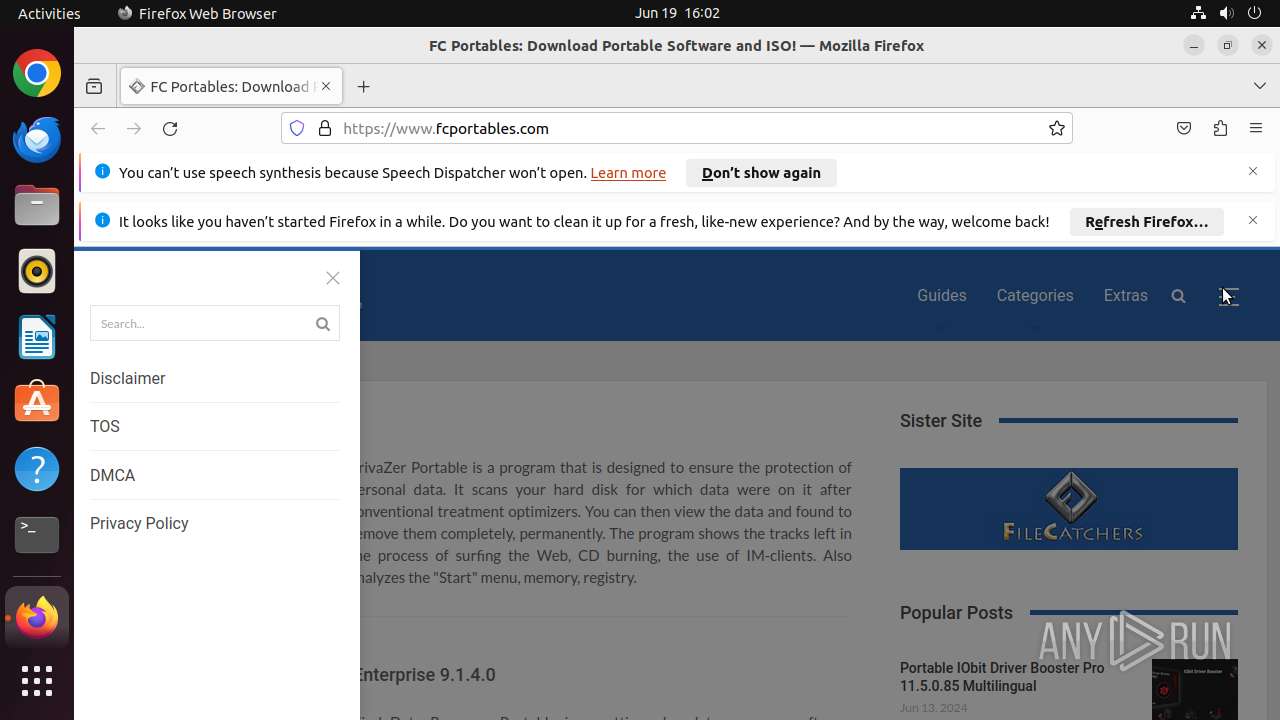The height and width of the screenshot is (720, 1280).
Task: Open Help from the dock
Action: 37,468
